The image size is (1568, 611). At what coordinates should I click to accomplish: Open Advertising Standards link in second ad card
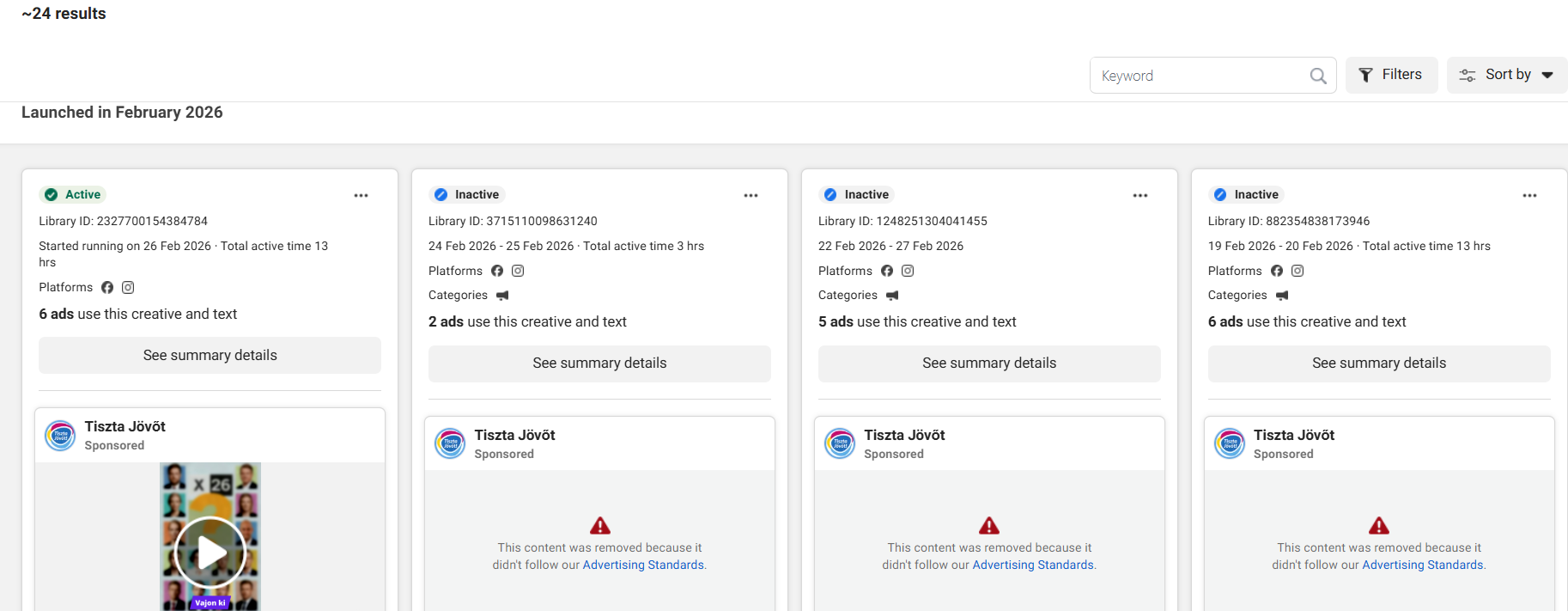click(x=643, y=565)
